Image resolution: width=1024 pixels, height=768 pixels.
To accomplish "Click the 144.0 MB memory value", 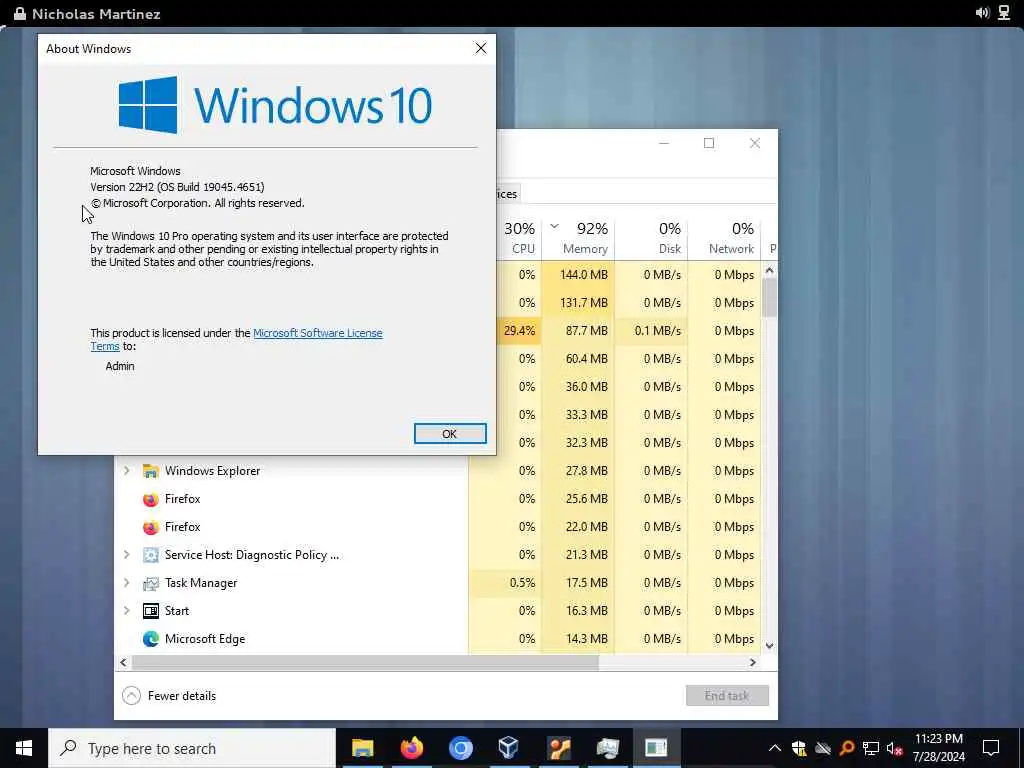I will point(583,275).
